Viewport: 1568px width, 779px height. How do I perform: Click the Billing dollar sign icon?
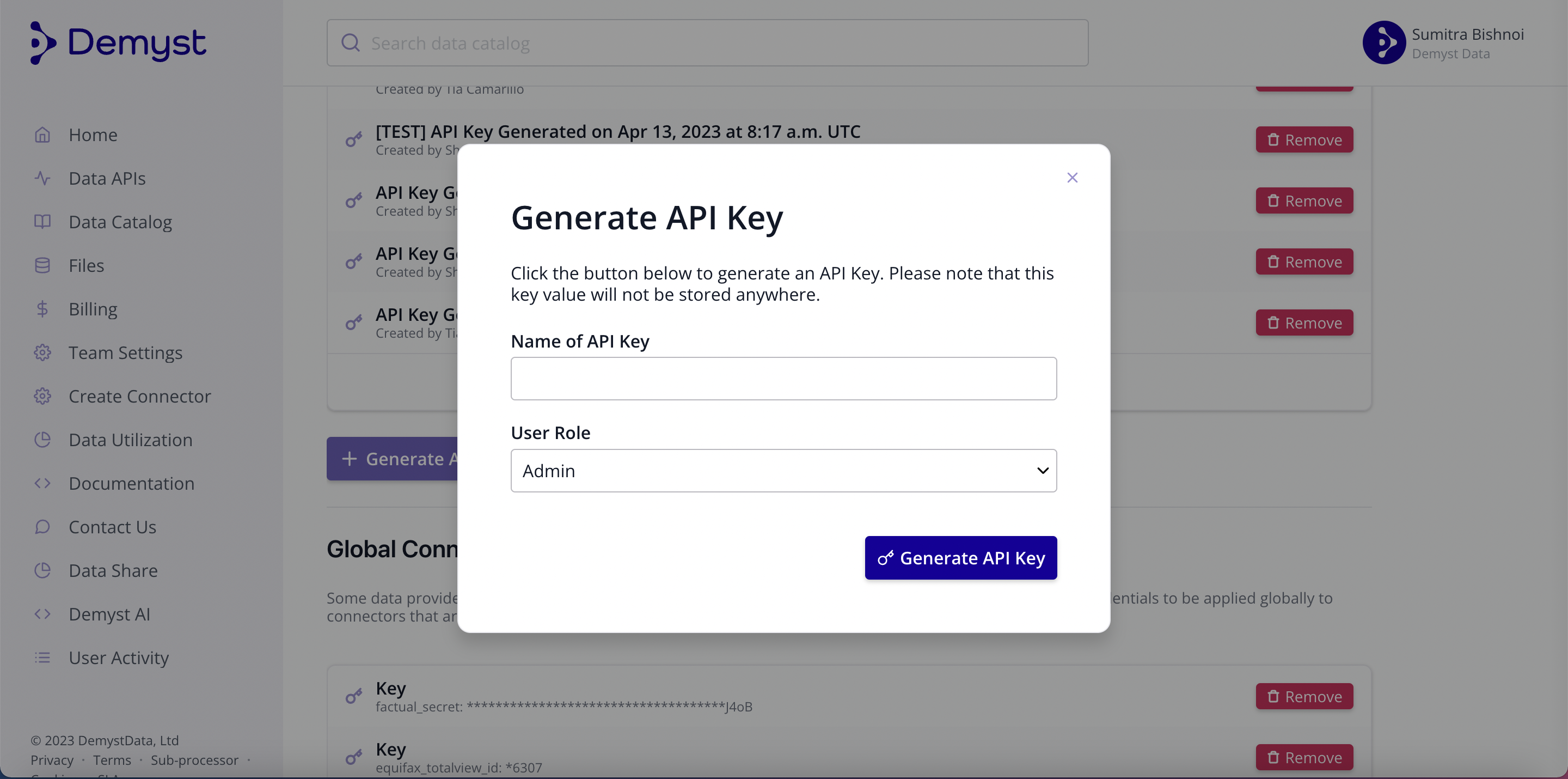tap(42, 309)
